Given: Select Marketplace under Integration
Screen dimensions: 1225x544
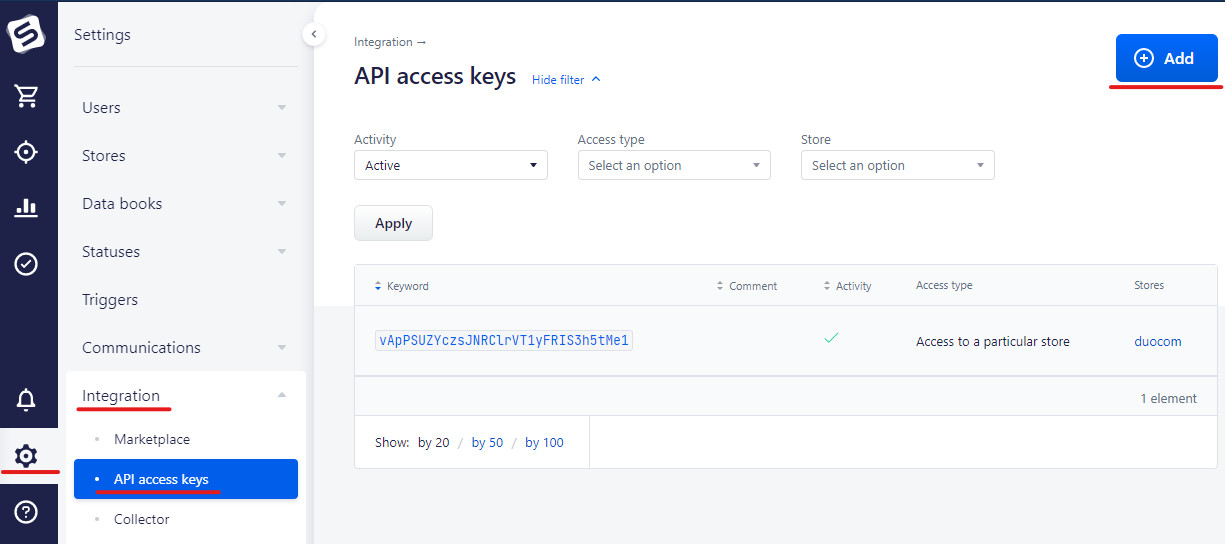Looking at the screenshot, I should [152, 439].
